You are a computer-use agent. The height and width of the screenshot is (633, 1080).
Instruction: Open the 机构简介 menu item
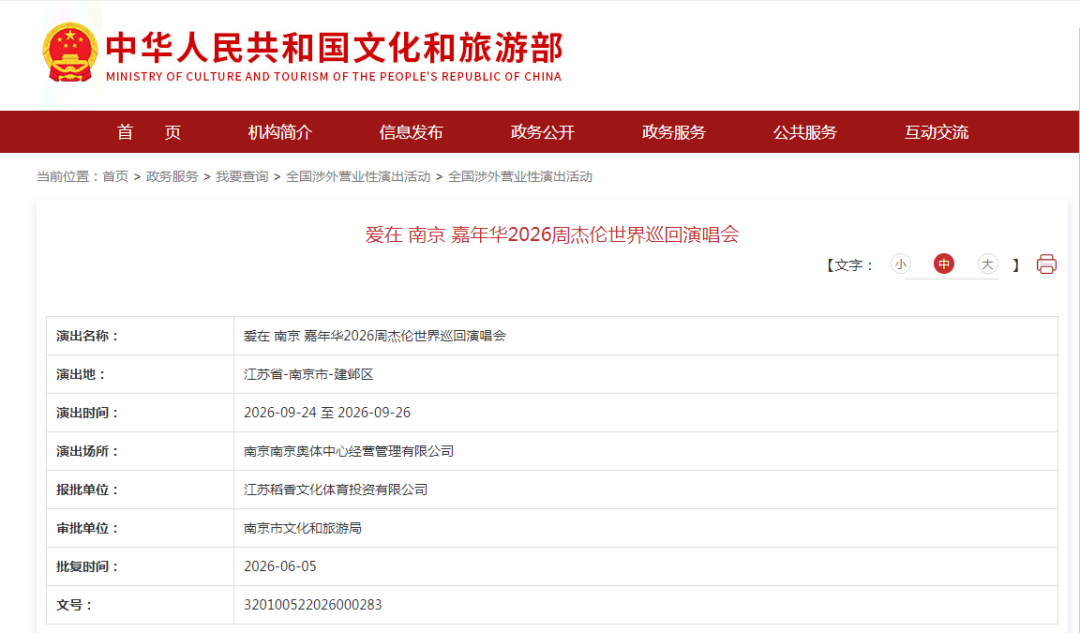click(x=280, y=132)
